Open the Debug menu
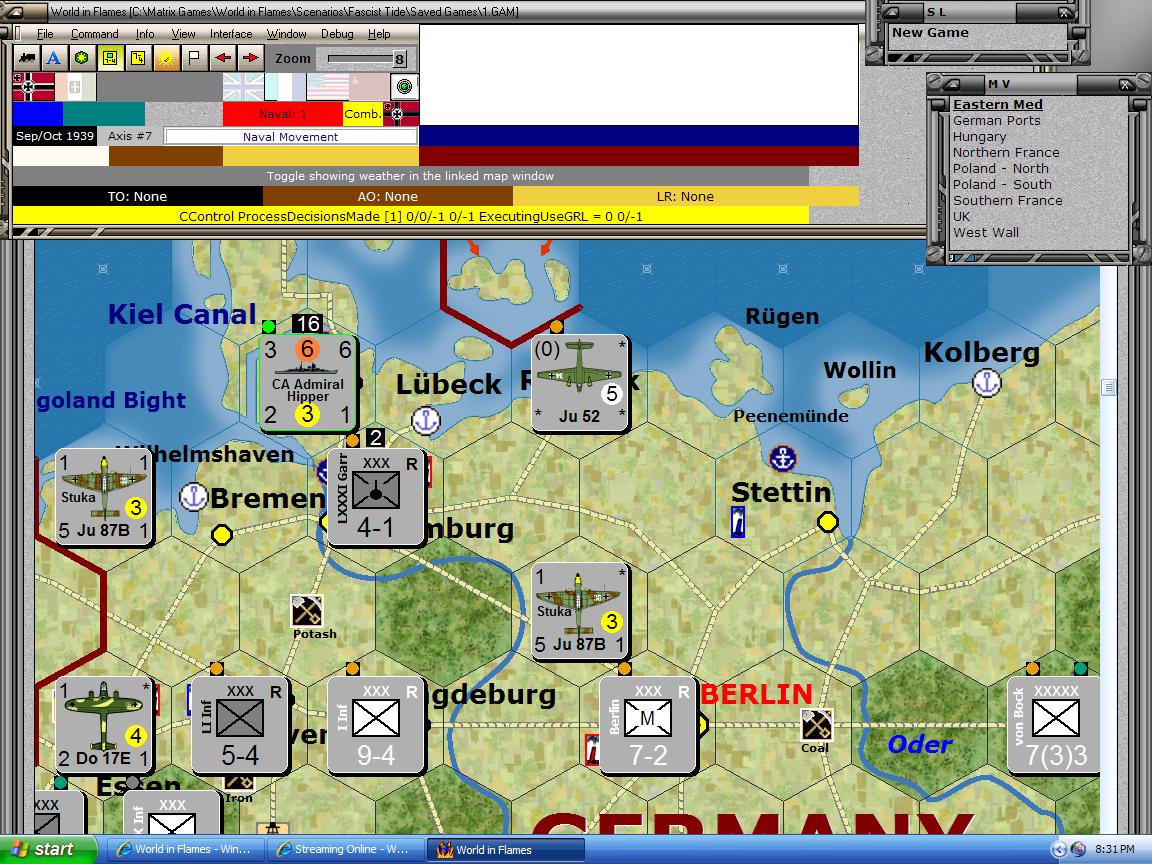 pyautogui.click(x=337, y=34)
